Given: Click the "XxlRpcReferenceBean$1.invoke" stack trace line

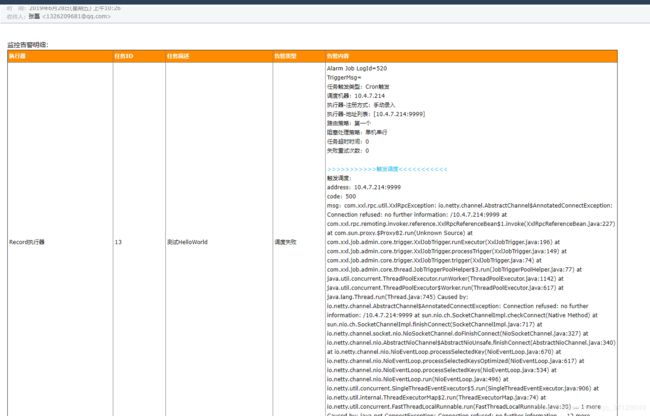Looking at the screenshot, I should point(471,224).
